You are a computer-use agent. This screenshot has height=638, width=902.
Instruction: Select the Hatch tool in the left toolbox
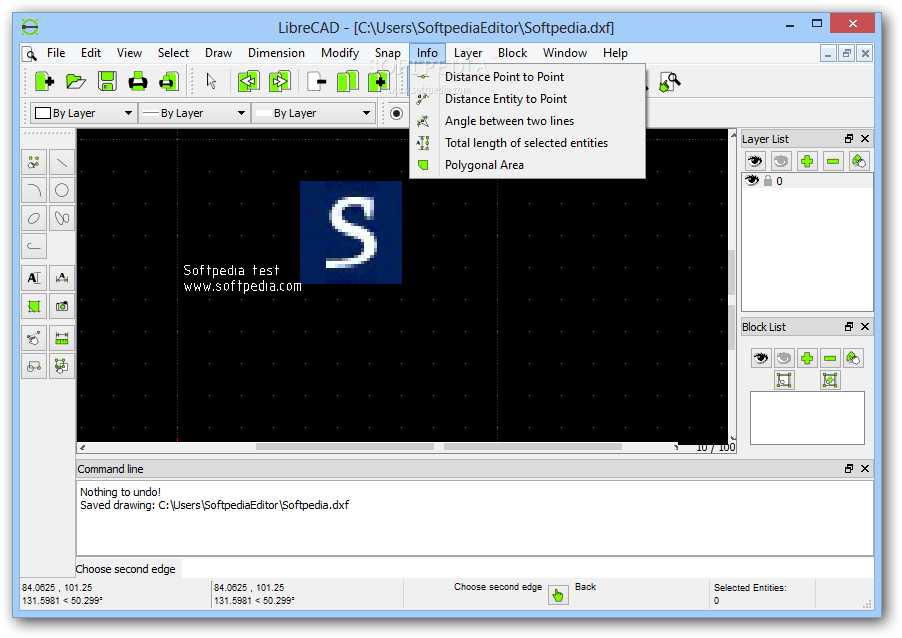[x=34, y=306]
